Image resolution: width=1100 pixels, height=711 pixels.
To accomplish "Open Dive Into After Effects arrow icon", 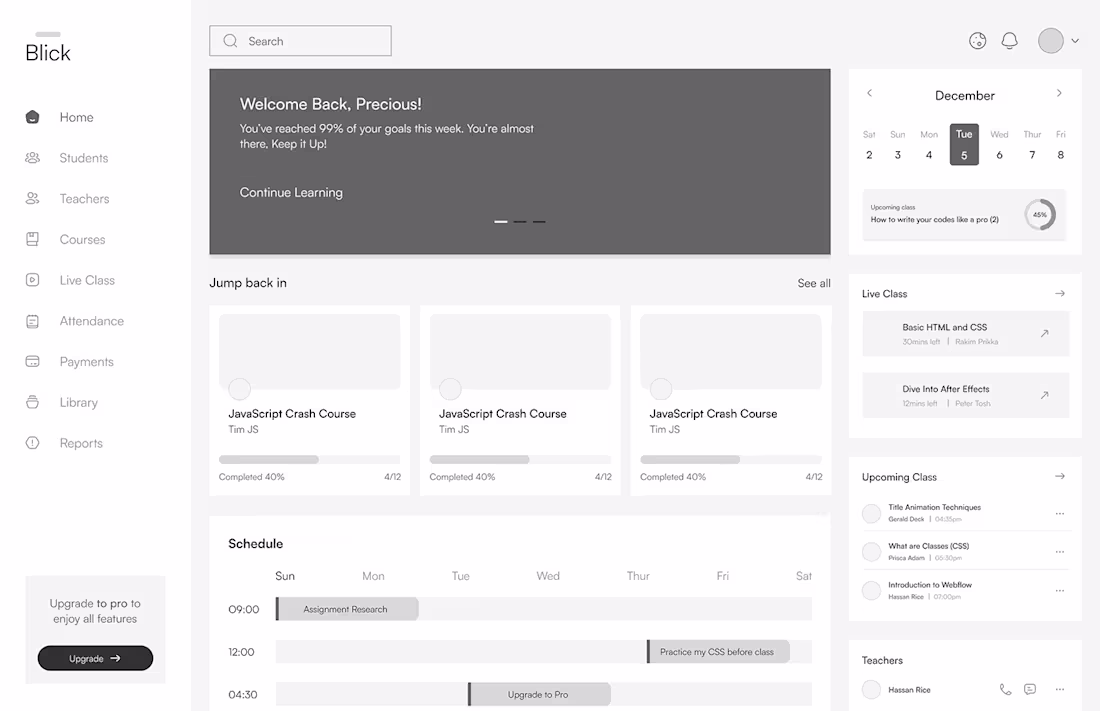I will click(x=1045, y=395).
